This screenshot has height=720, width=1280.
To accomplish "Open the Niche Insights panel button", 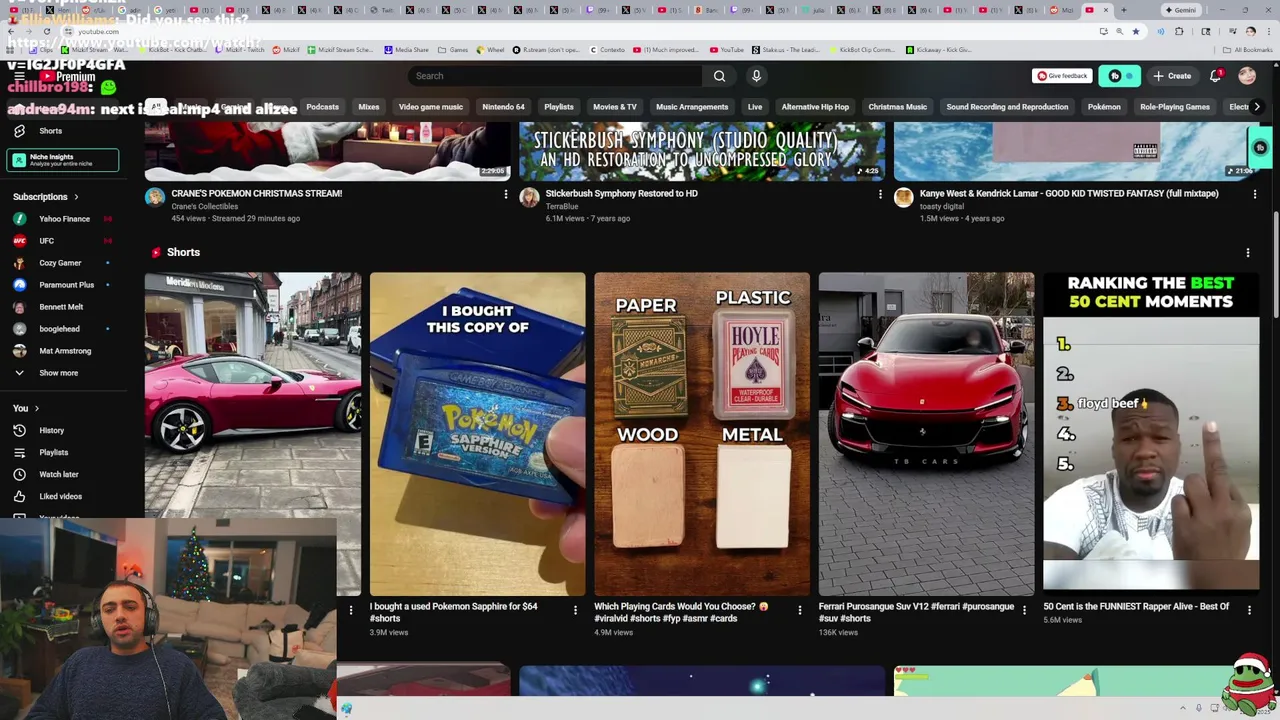I will click(64, 160).
